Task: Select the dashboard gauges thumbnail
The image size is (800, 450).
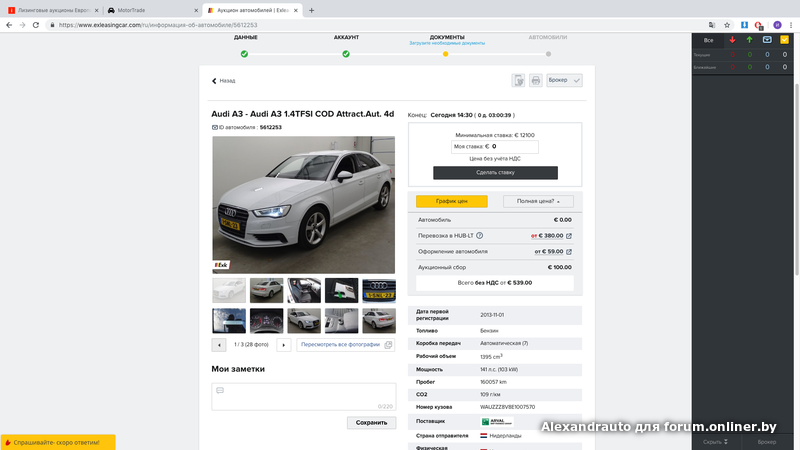Action: tap(266, 320)
